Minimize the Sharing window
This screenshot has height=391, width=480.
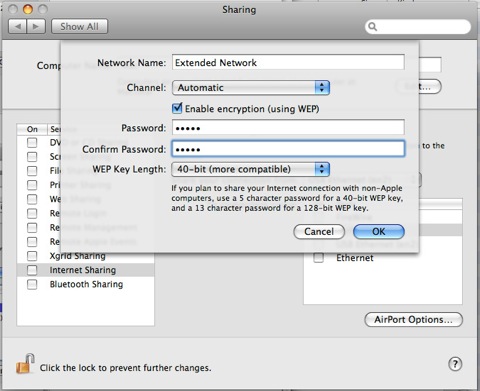(x=28, y=9)
